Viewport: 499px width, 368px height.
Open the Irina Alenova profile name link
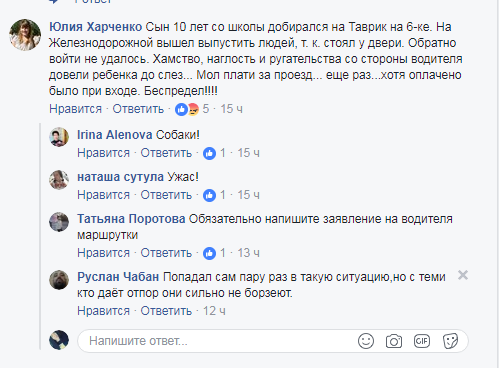click(x=115, y=135)
